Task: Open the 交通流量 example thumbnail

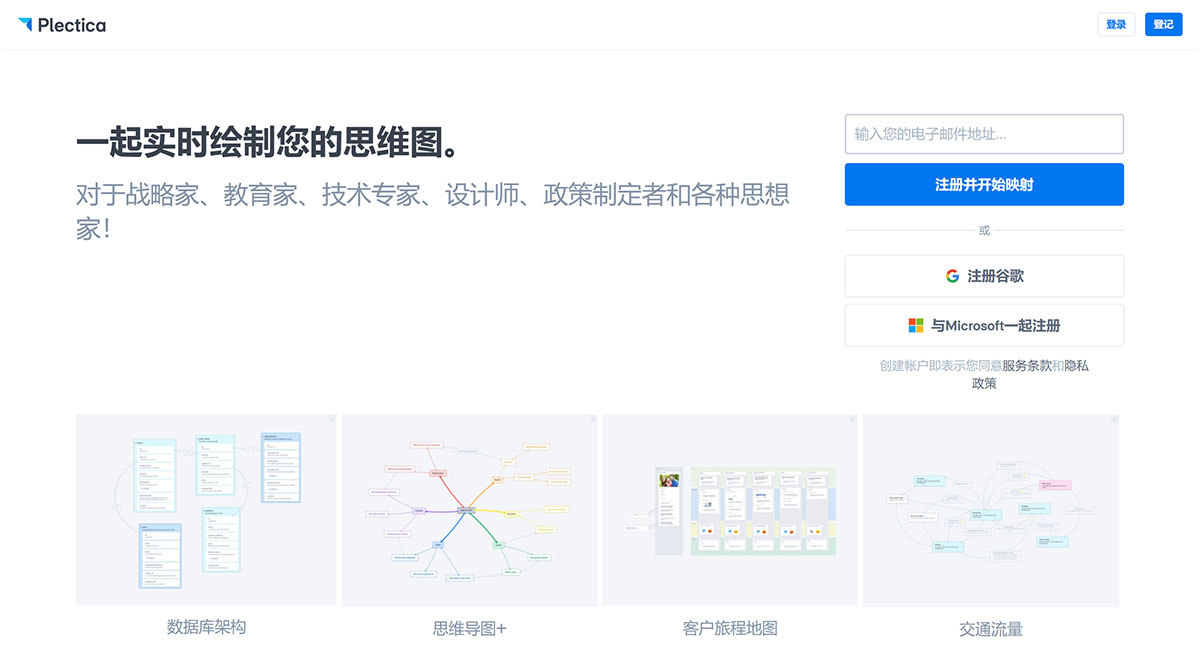Action: pyautogui.click(x=989, y=509)
